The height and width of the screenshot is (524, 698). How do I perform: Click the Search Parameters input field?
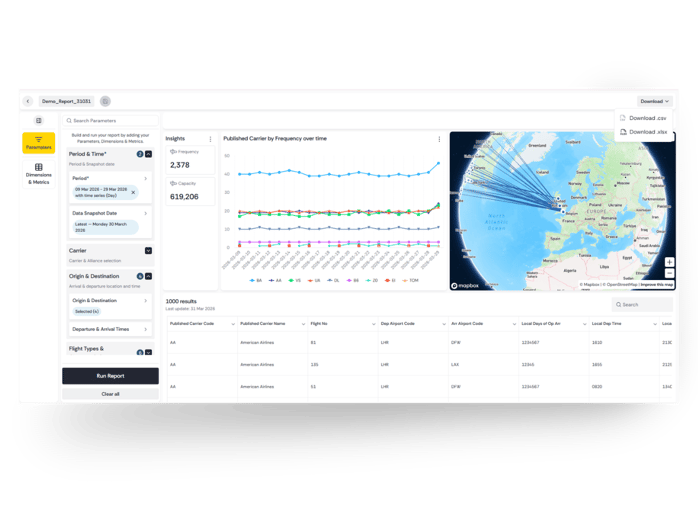tap(110, 121)
